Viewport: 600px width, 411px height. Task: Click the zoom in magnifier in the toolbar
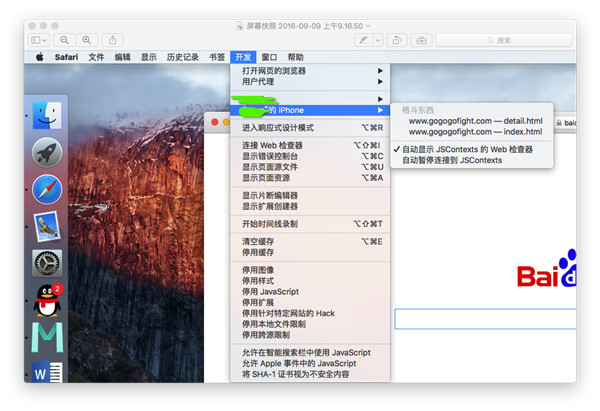click(87, 40)
